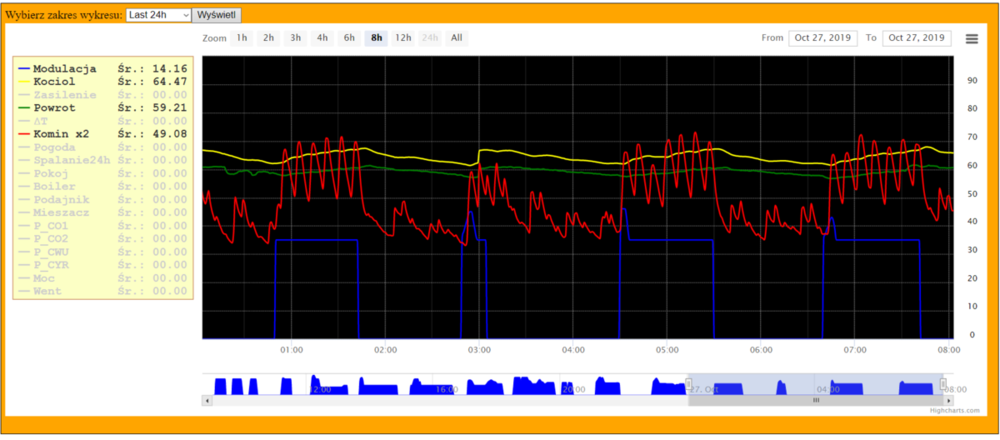The width and height of the screenshot is (1000, 440).
Task: Show the Boiler series
Action: point(54,185)
